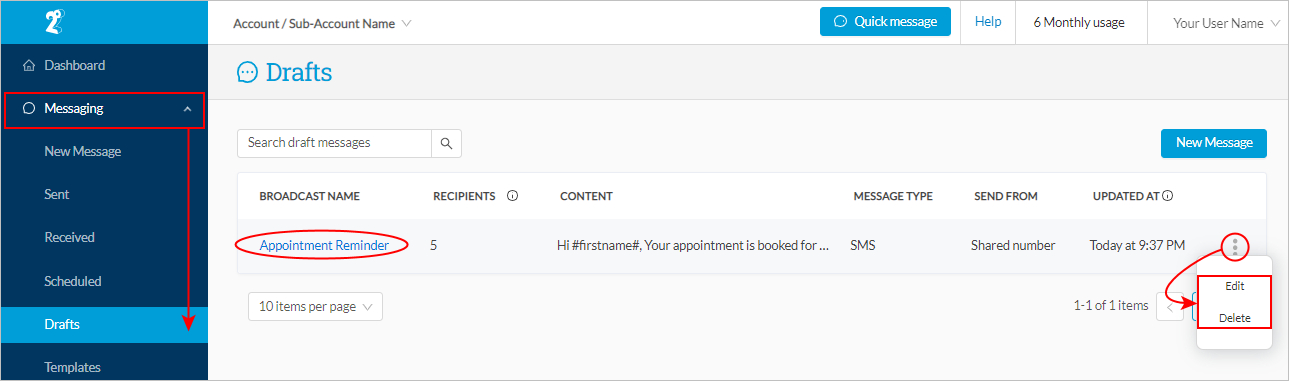1289x381 pixels.
Task: Select Edit from the context menu
Action: click(x=1234, y=286)
